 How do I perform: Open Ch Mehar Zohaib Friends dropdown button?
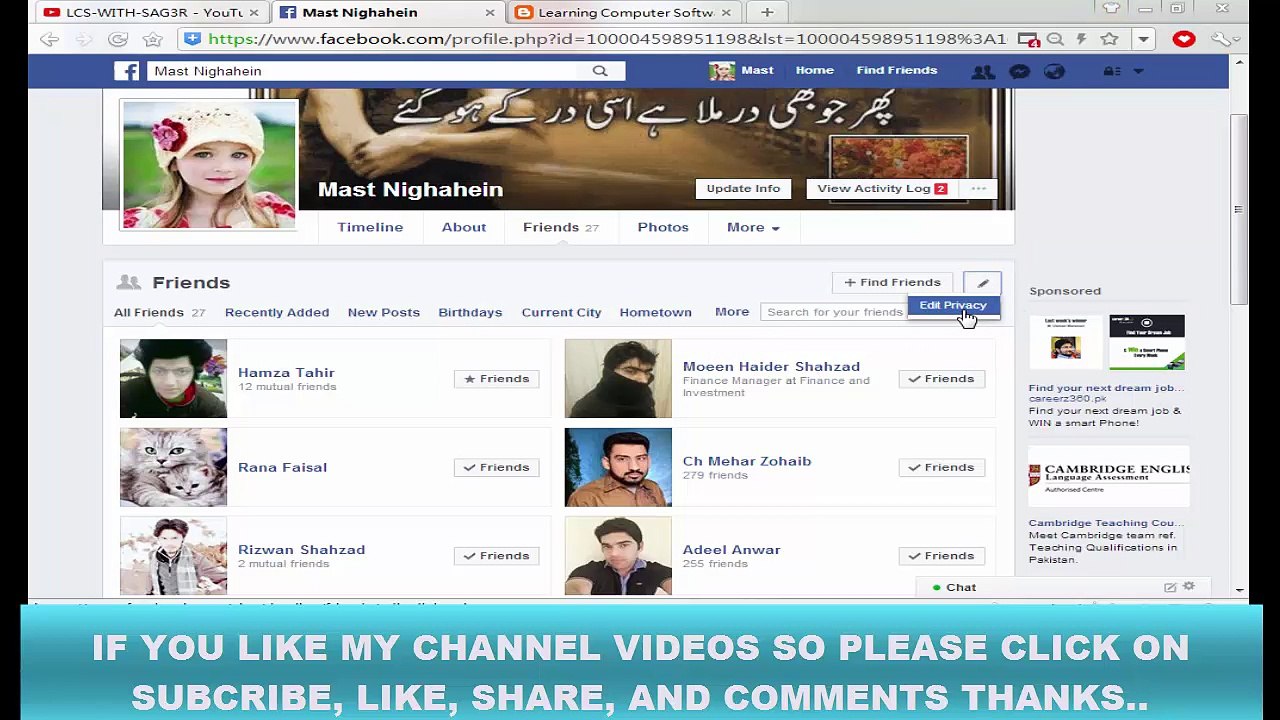tap(942, 468)
